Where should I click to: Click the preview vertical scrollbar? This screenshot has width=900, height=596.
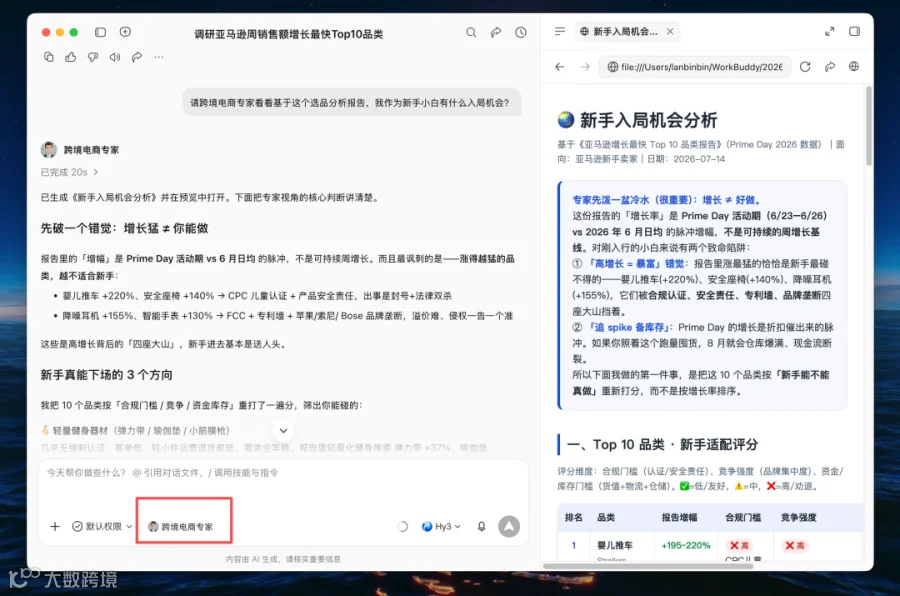point(868,126)
